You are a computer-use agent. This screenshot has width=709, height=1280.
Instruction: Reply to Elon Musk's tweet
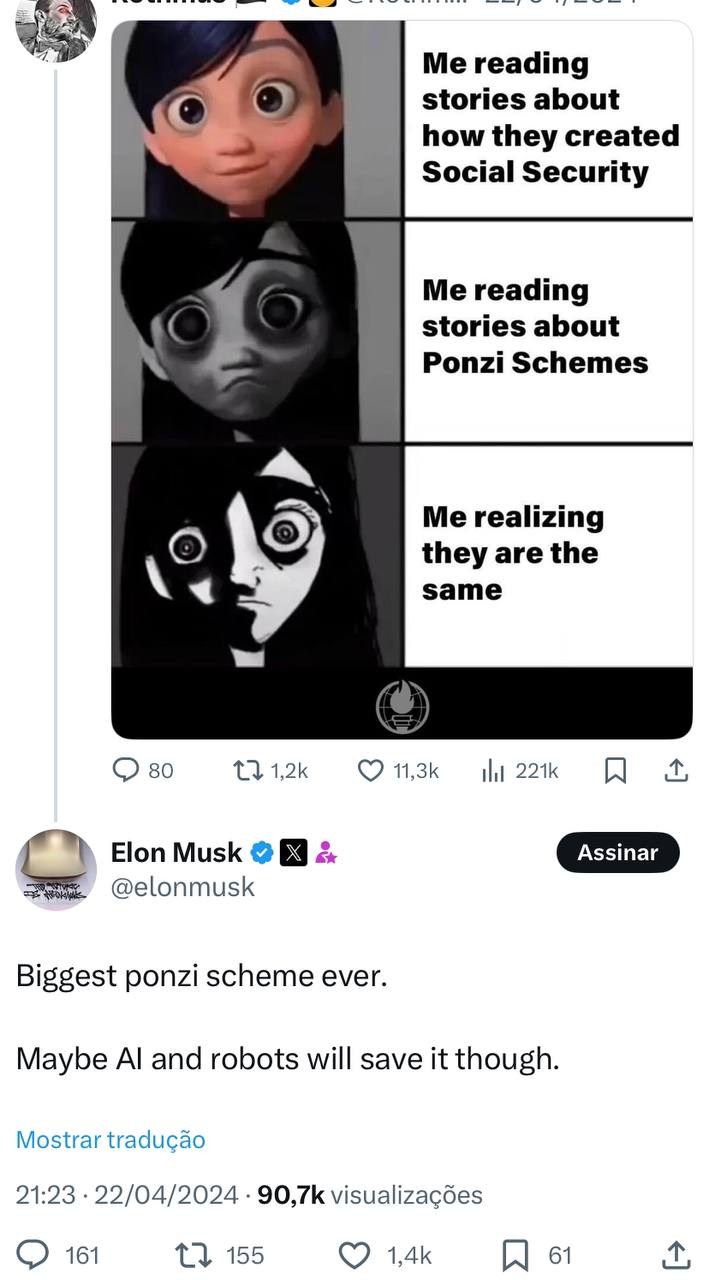coord(36,1255)
